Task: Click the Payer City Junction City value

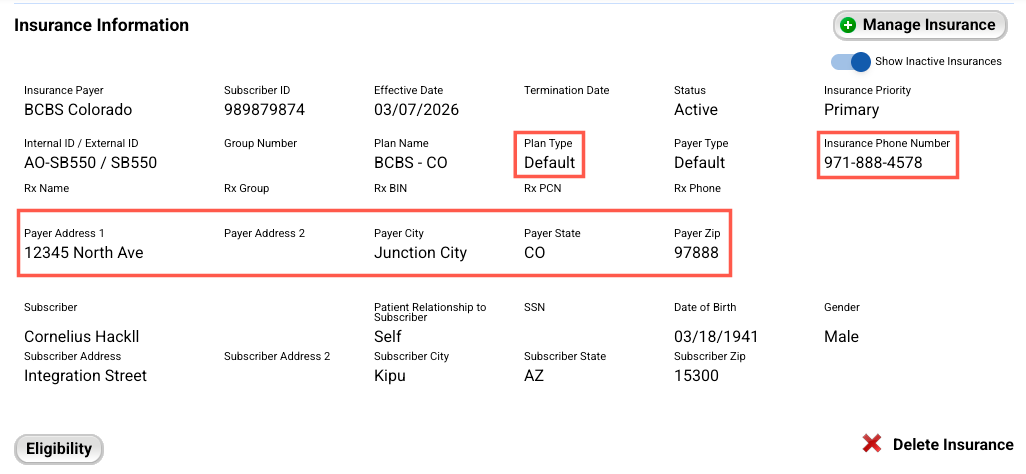Action: [420, 253]
